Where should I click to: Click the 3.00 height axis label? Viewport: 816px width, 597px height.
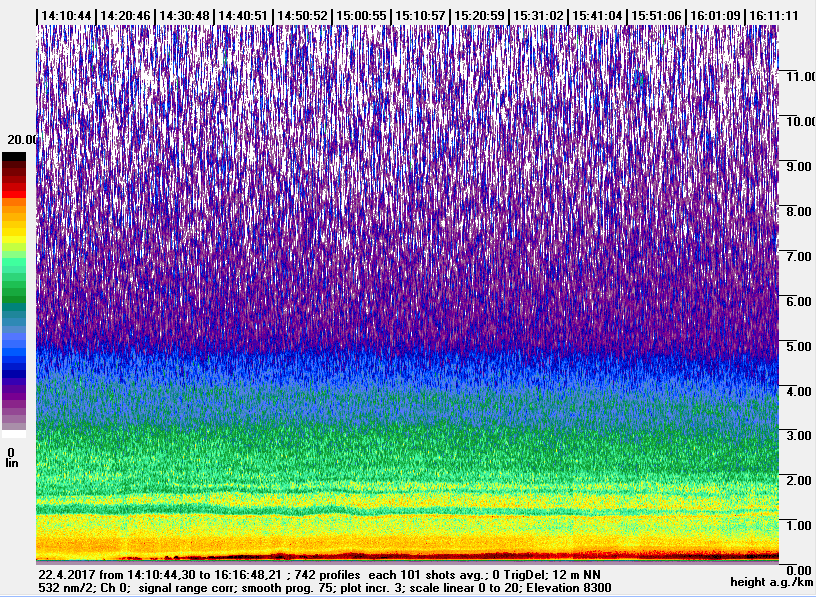[x=799, y=435]
